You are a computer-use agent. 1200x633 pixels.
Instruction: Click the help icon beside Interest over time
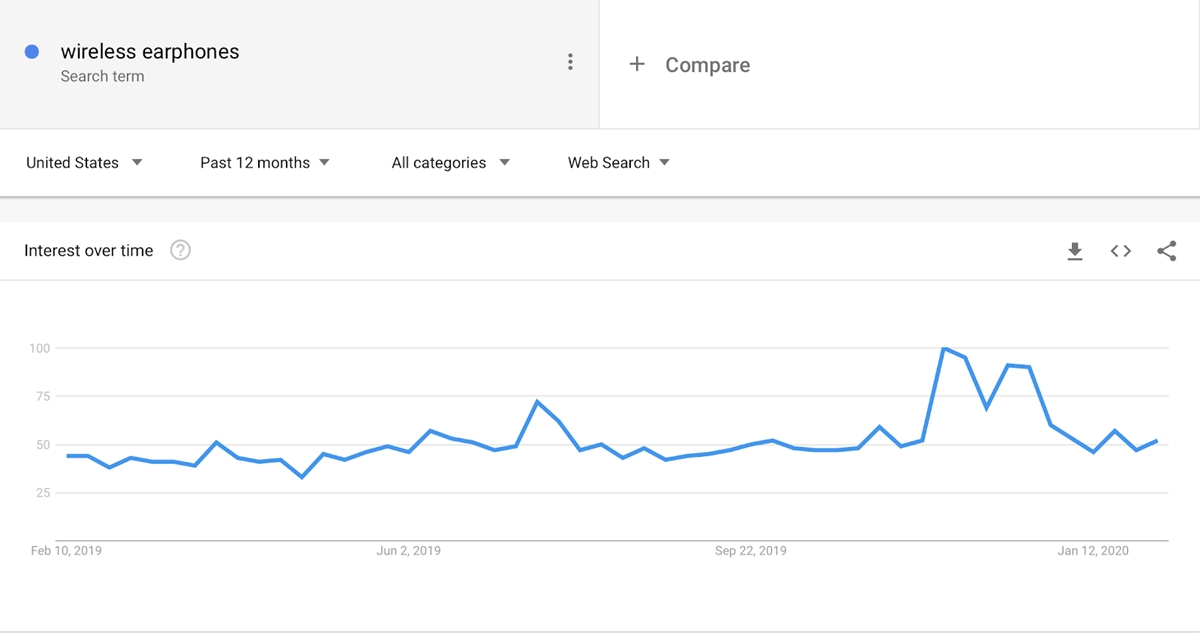pyautogui.click(x=180, y=250)
